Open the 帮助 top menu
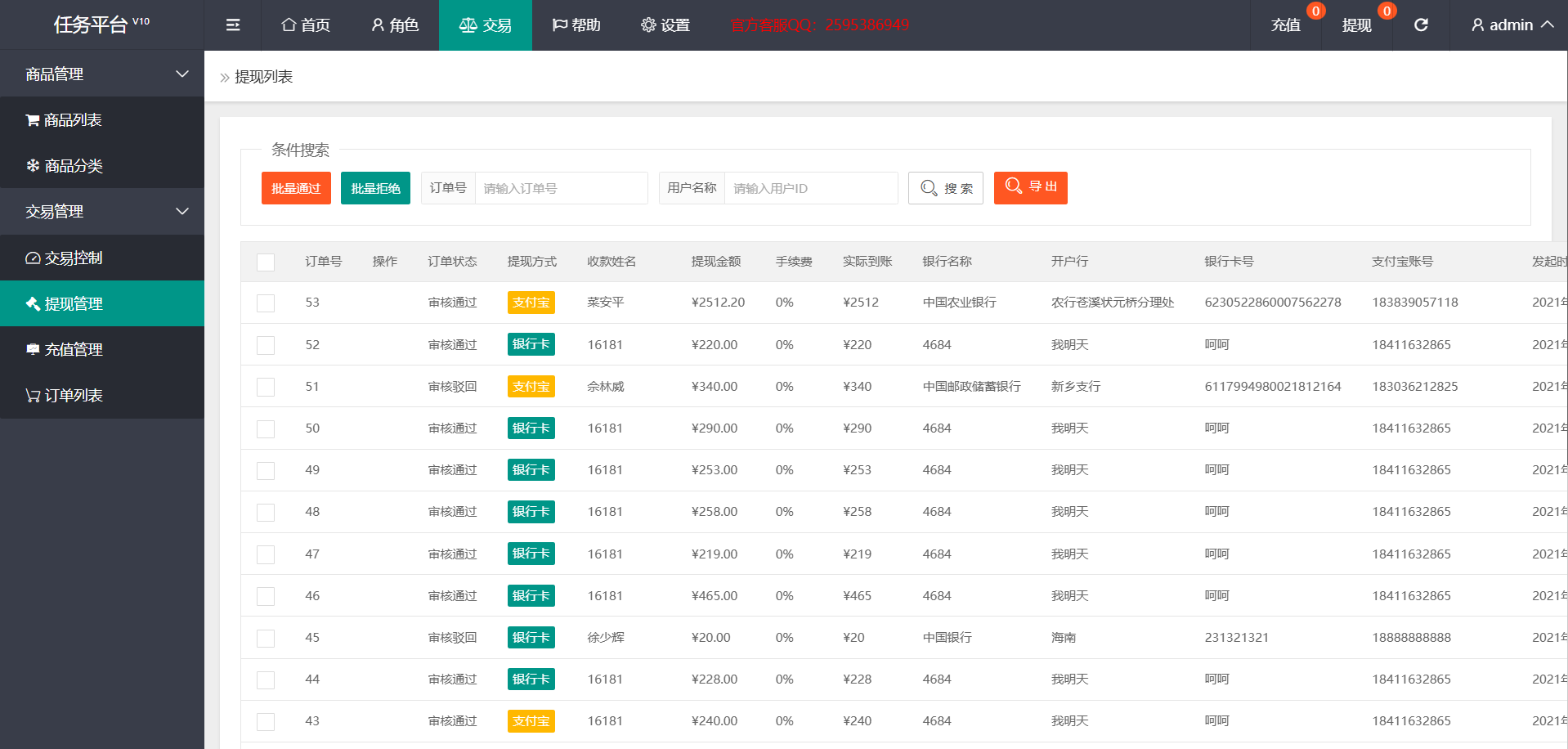 pos(576,25)
